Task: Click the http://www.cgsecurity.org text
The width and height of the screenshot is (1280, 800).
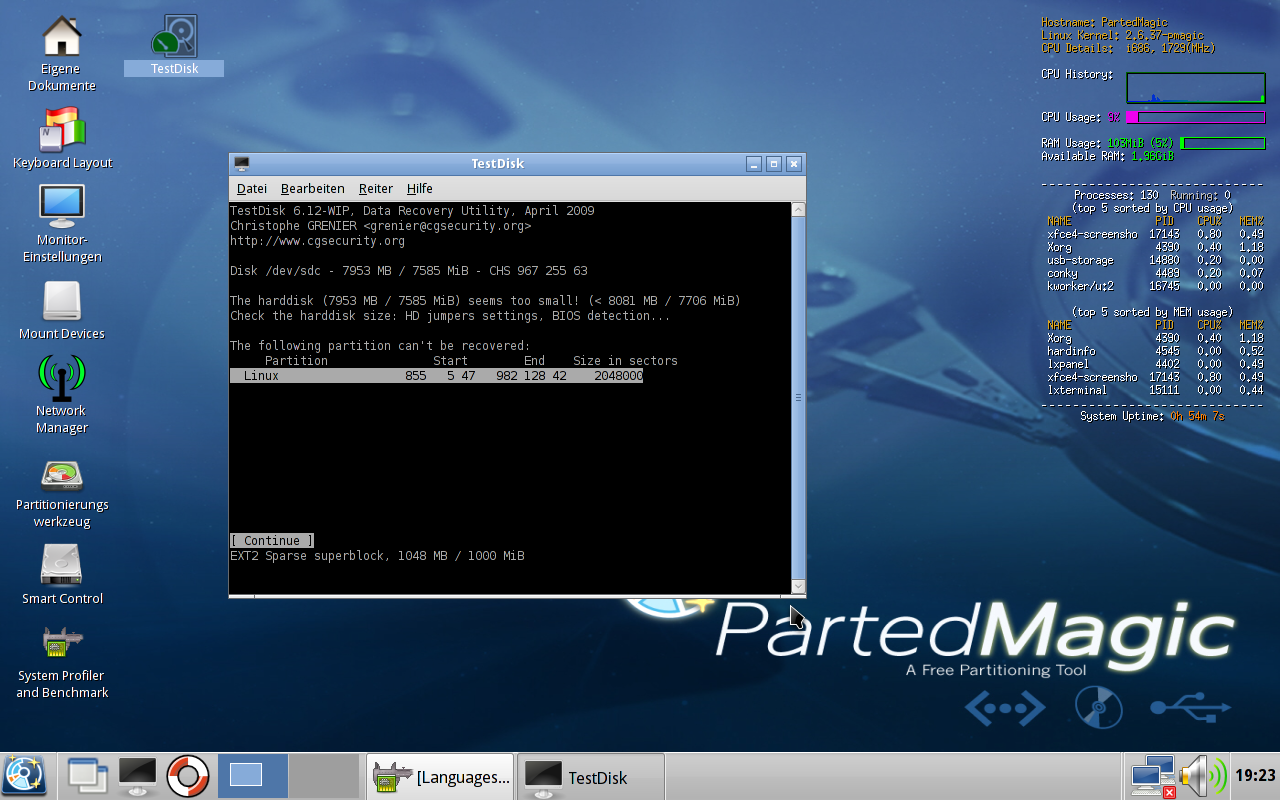Action: pos(317,241)
